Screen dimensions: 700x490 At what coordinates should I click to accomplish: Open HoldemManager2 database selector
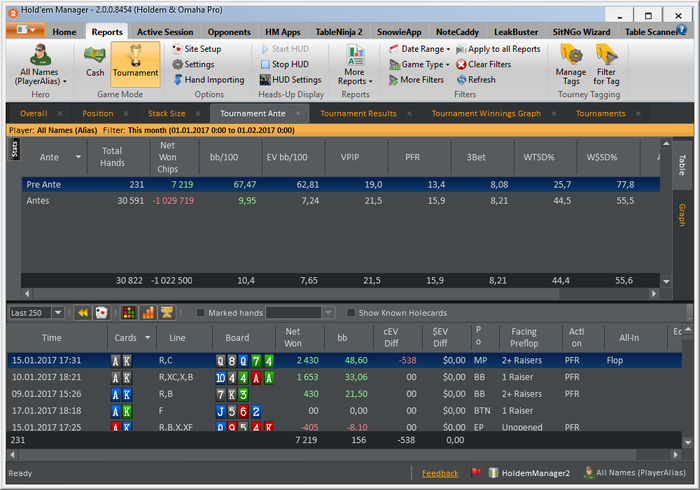(529, 473)
